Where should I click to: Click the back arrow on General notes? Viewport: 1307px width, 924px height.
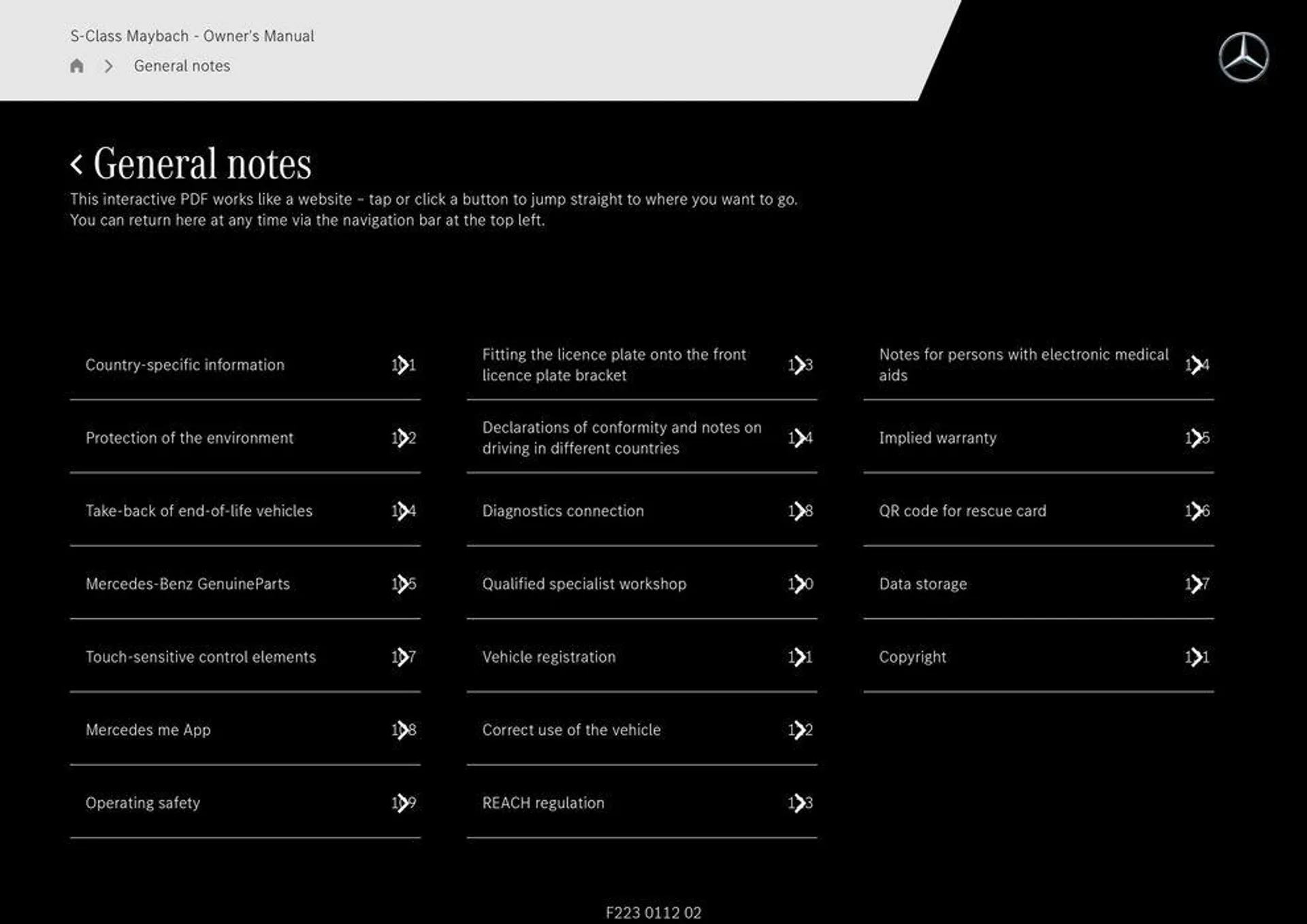click(75, 161)
